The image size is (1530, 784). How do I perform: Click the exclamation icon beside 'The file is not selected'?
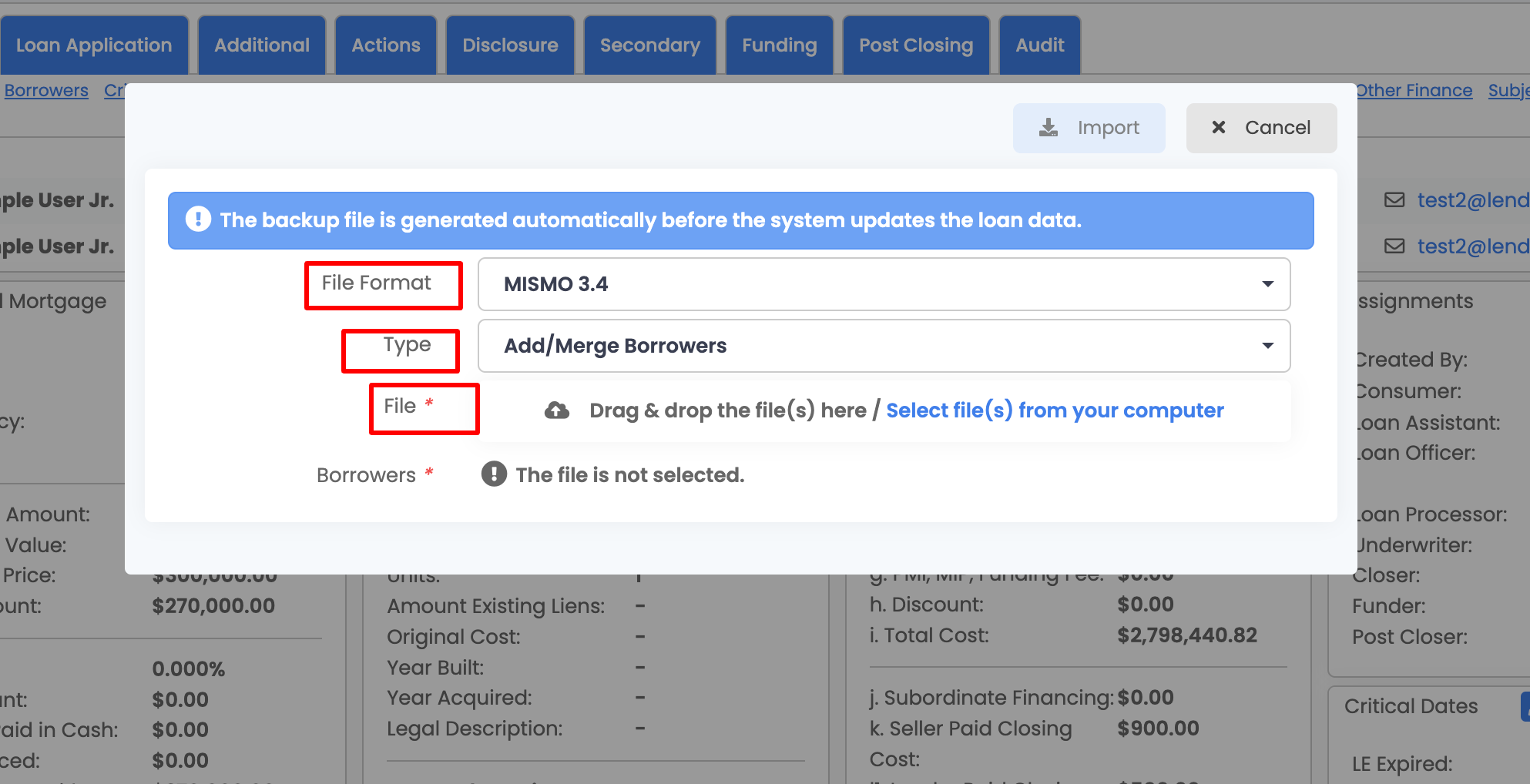[x=493, y=474]
